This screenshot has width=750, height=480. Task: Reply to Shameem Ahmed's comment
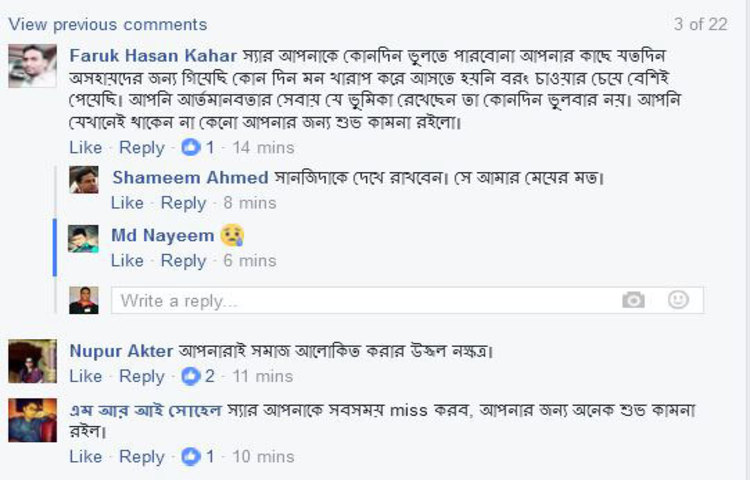[183, 203]
